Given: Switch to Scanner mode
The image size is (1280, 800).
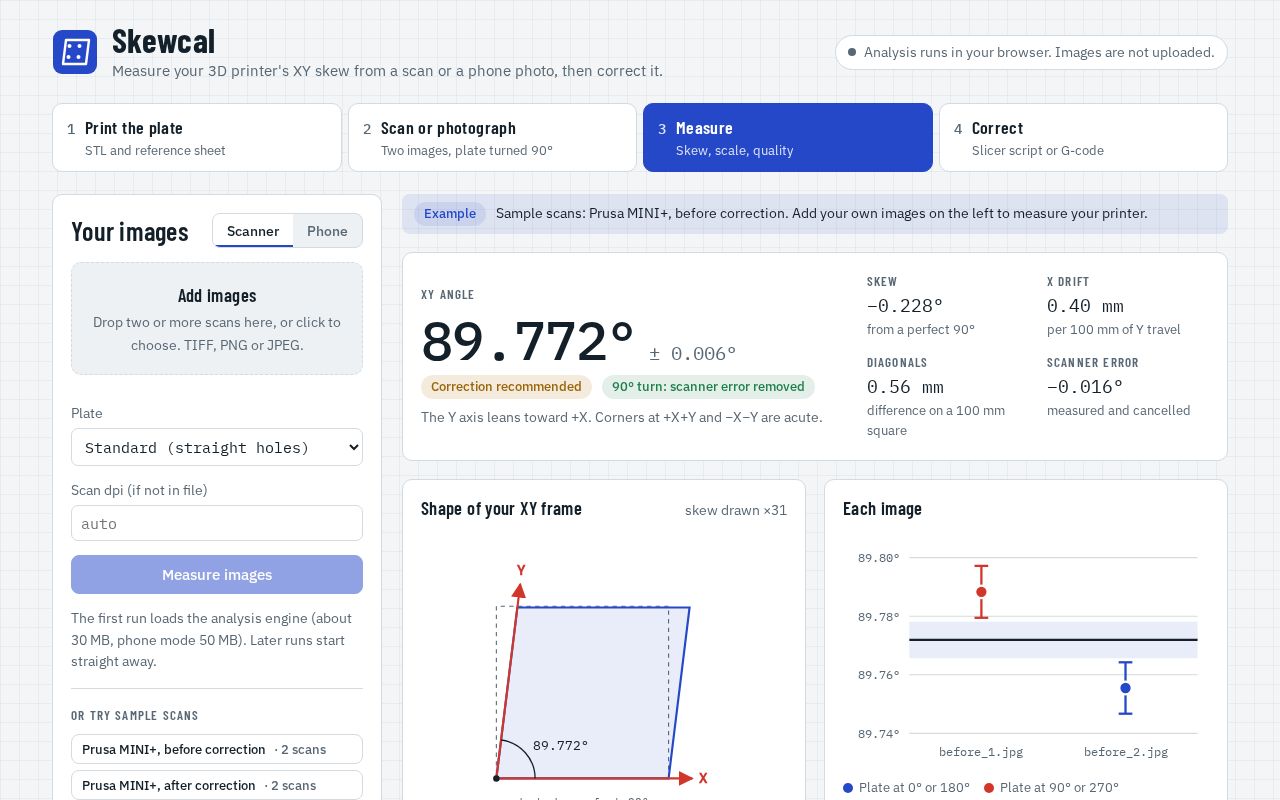Looking at the screenshot, I should (x=253, y=231).
